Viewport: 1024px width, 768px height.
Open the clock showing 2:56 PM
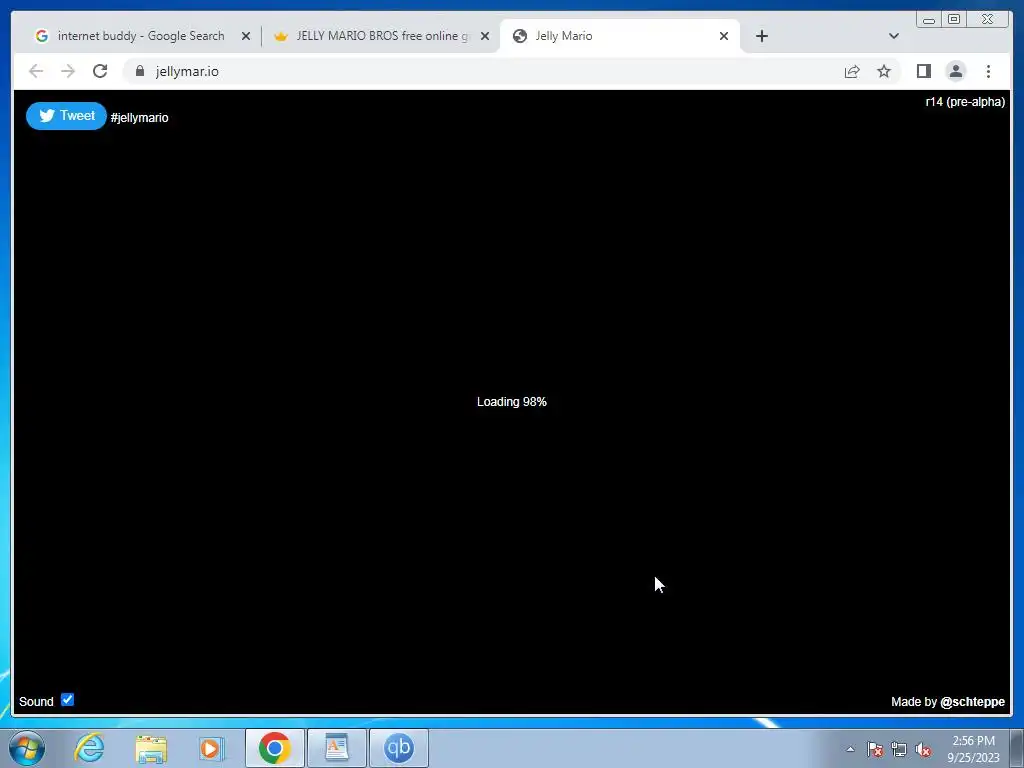973,749
